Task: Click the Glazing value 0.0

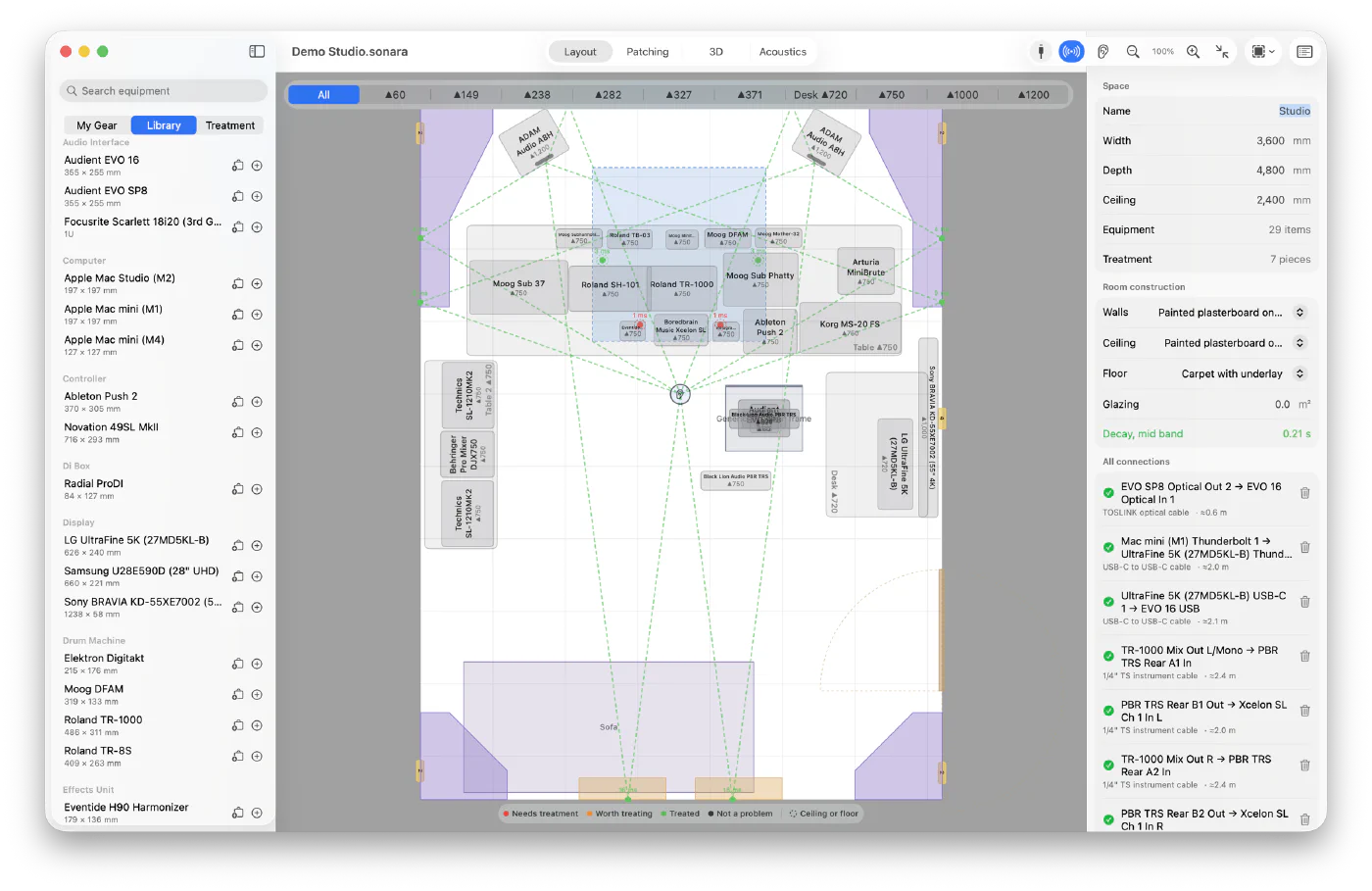Action: pos(1282,404)
